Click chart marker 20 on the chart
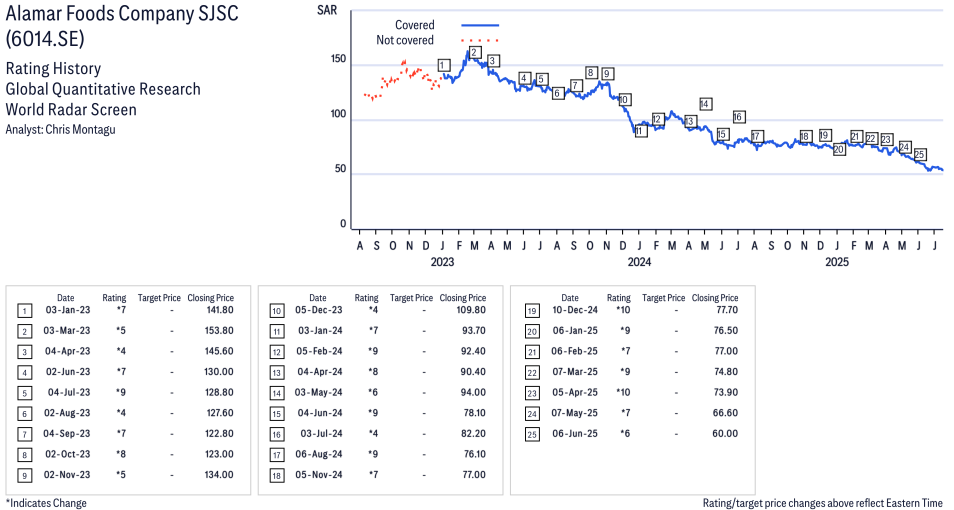Image resolution: width=954 pixels, height=510 pixels. coord(839,149)
